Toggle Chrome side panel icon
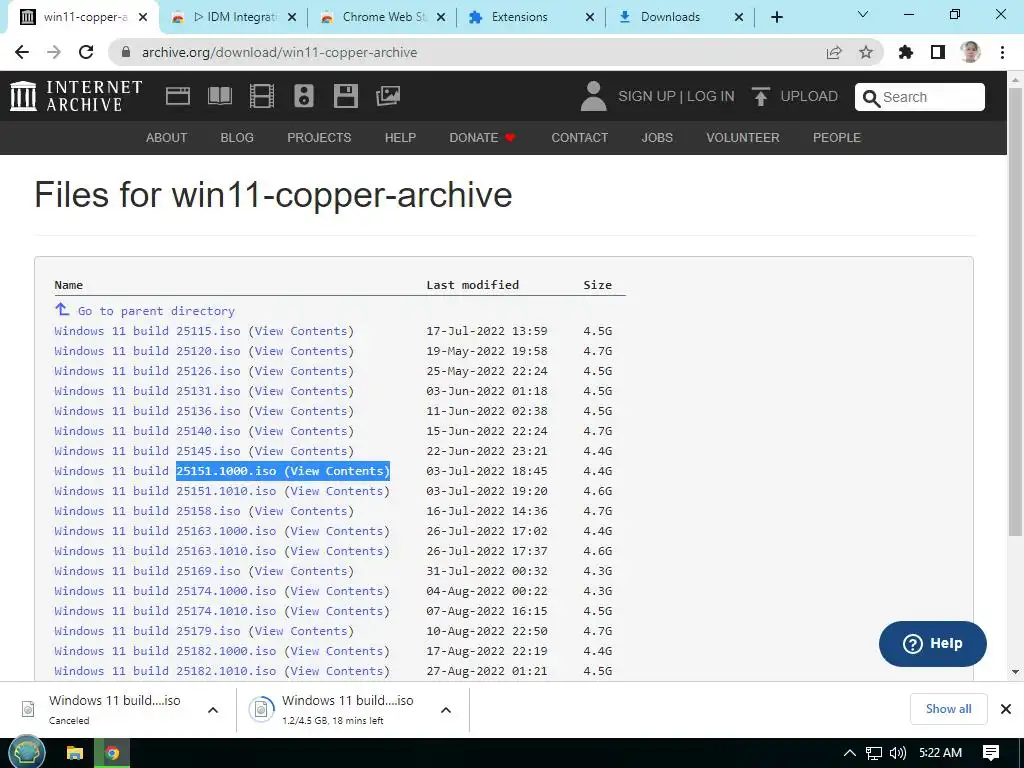1024x768 pixels. 938,52
